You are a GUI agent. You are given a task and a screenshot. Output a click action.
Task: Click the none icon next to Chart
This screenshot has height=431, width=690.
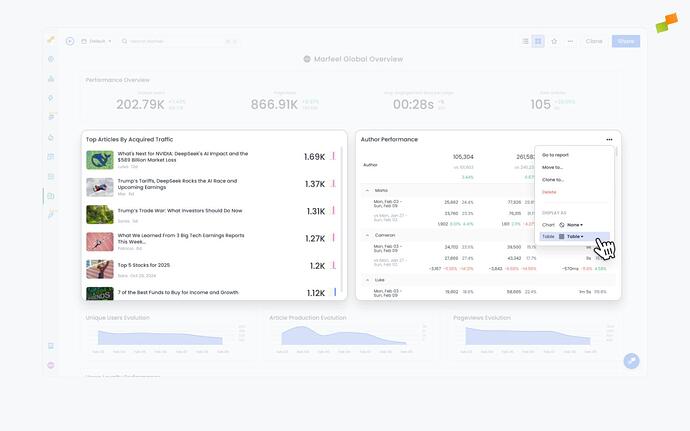(x=562, y=225)
